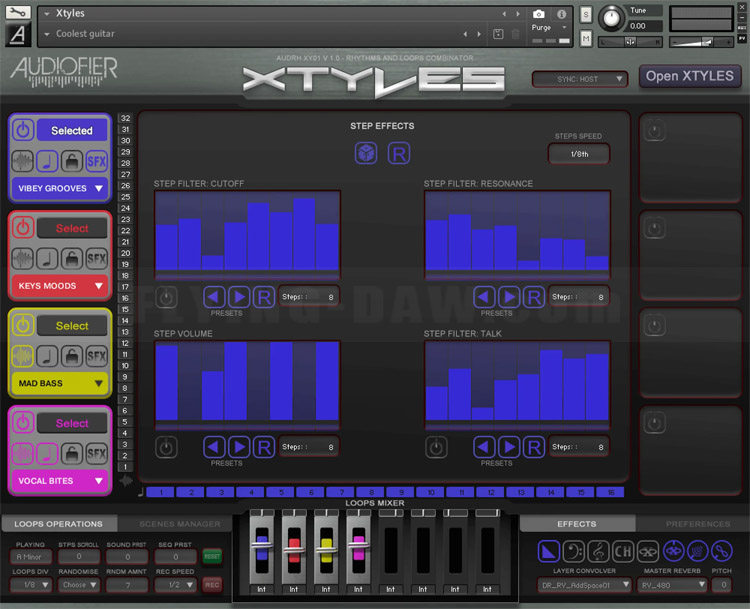Open the KEYS MOODS dropdown

[60, 286]
